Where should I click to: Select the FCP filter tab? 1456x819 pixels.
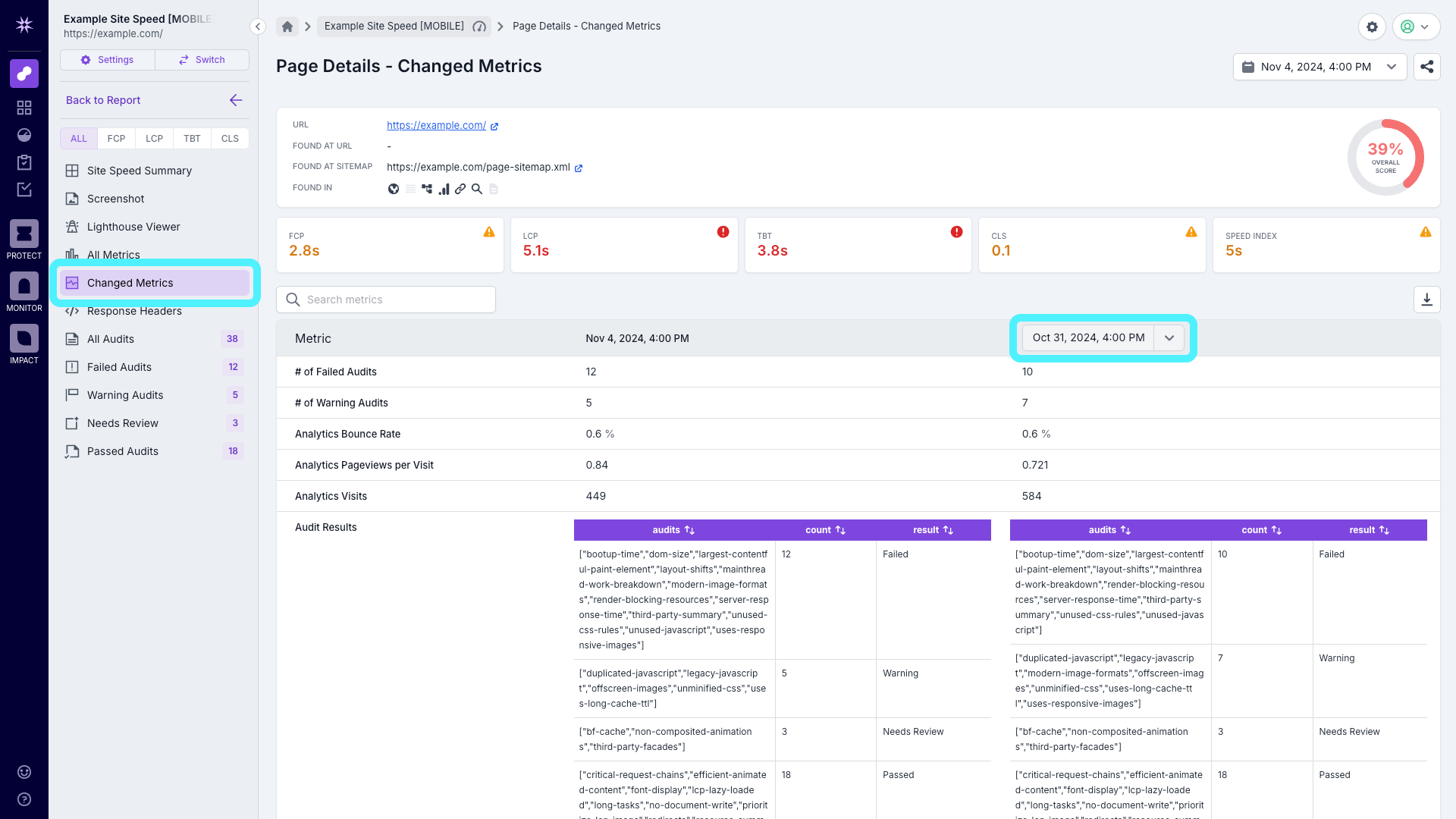click(116, 139)
